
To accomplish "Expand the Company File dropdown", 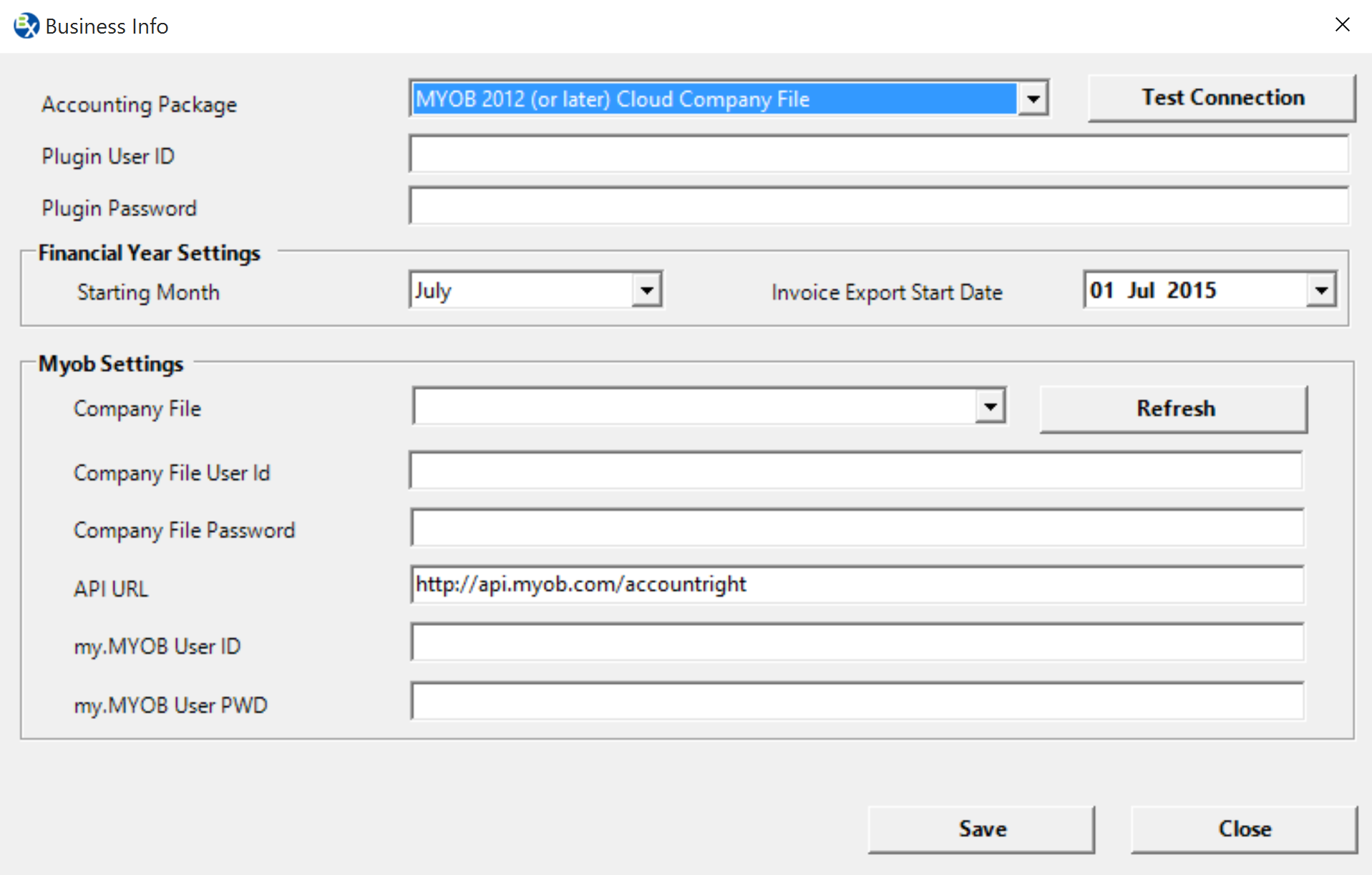I will tap(990, 407).
